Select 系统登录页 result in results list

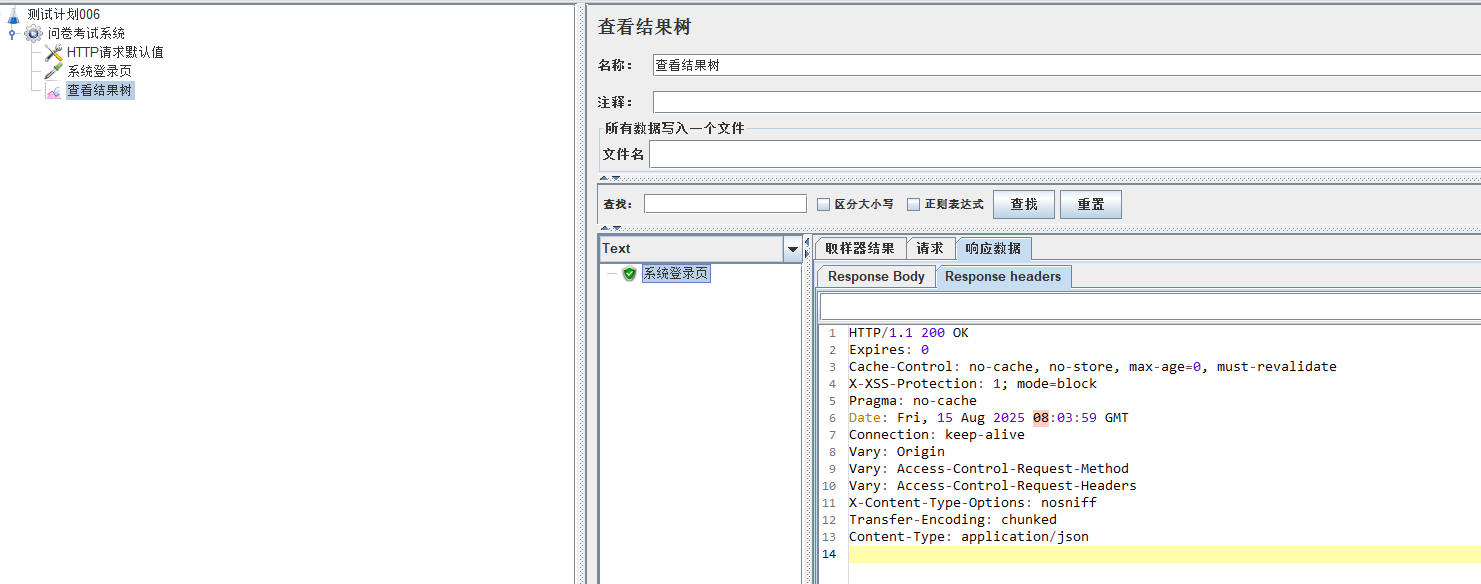(x=676, y=273)
